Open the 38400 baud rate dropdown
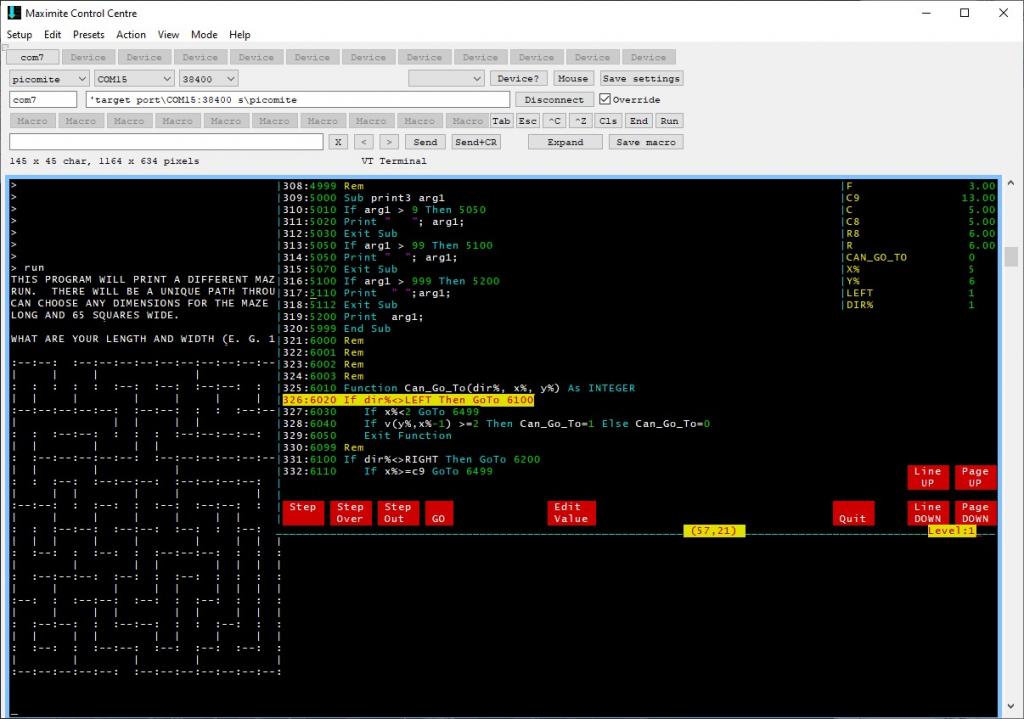This screenshot has height=719, width=1024. click(208, 78)
